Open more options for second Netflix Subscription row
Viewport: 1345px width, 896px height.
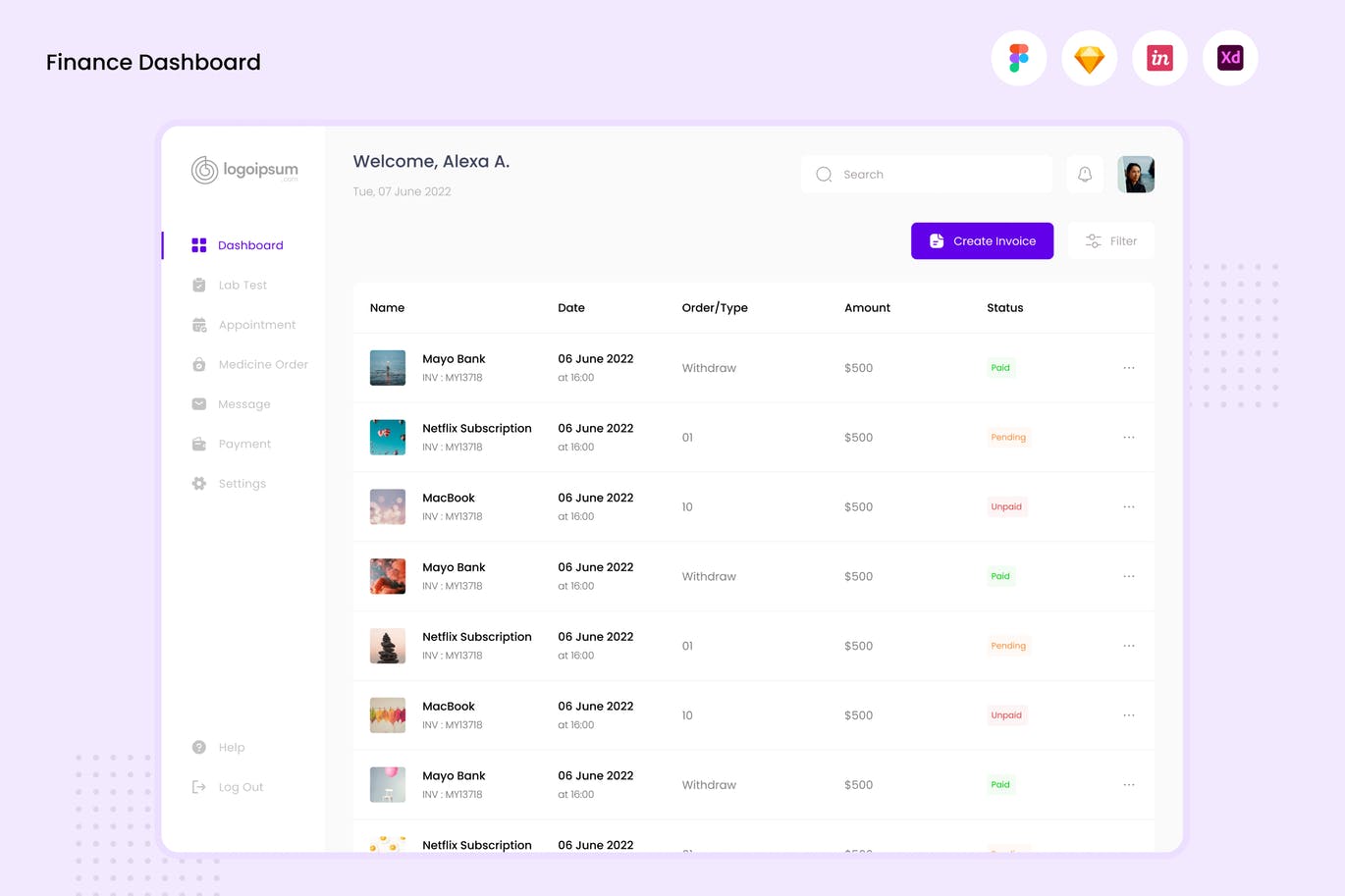1129,646
